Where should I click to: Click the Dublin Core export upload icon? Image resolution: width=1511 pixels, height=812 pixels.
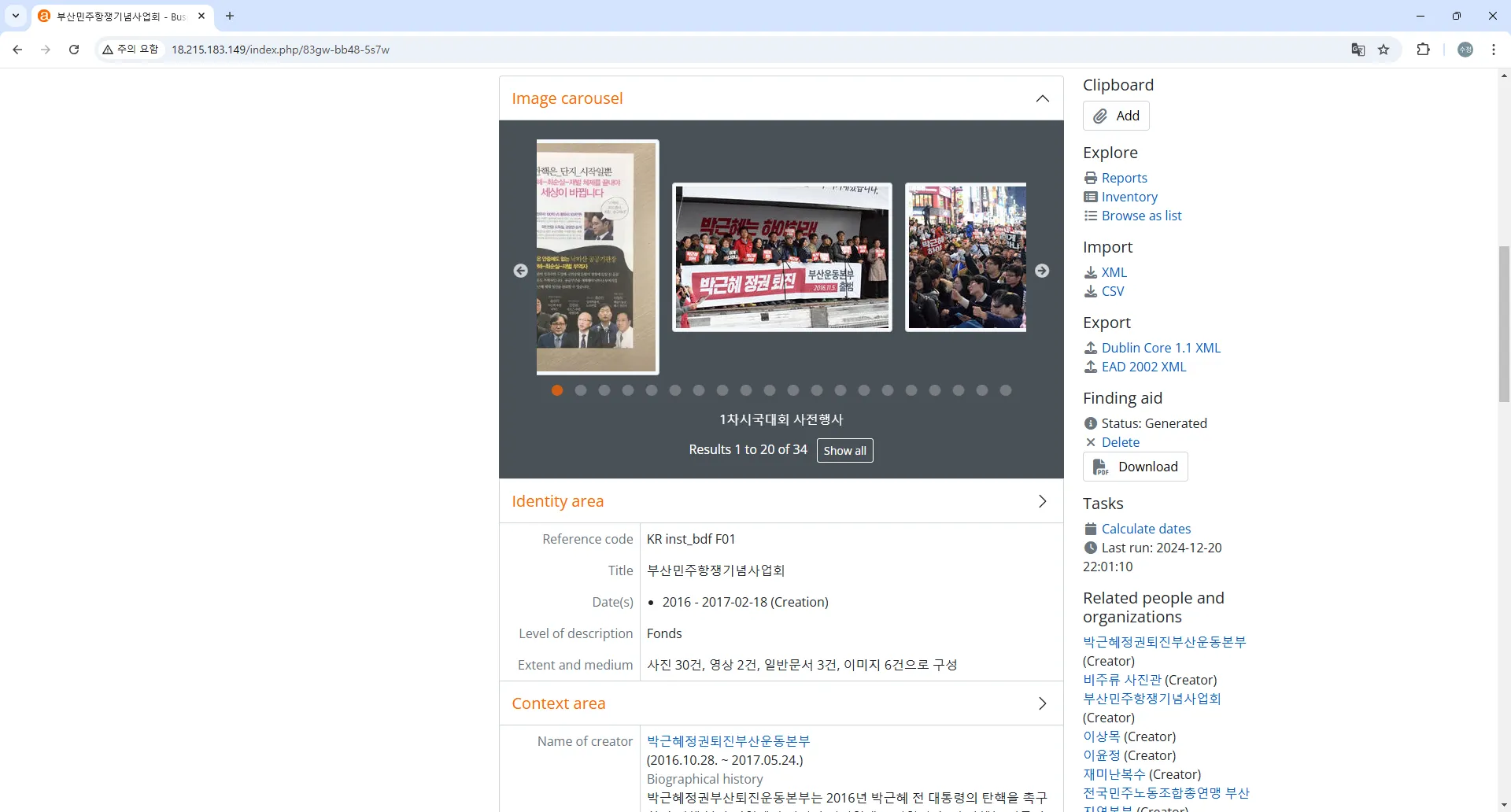click(x=1091, y=348)
